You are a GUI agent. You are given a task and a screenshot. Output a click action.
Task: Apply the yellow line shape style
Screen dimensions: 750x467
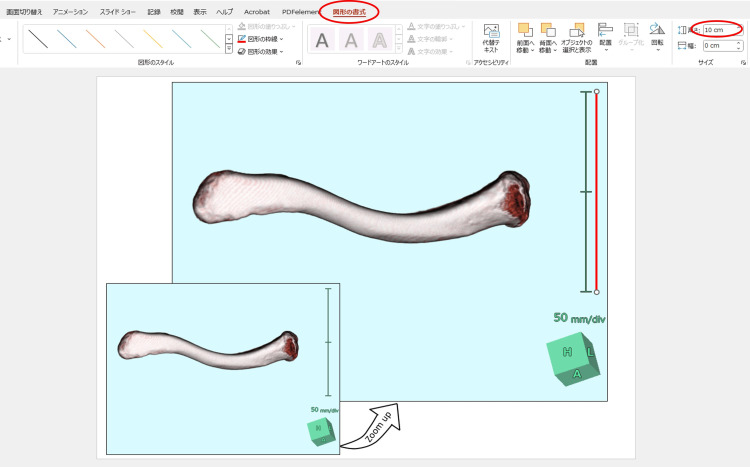(153, 39)
